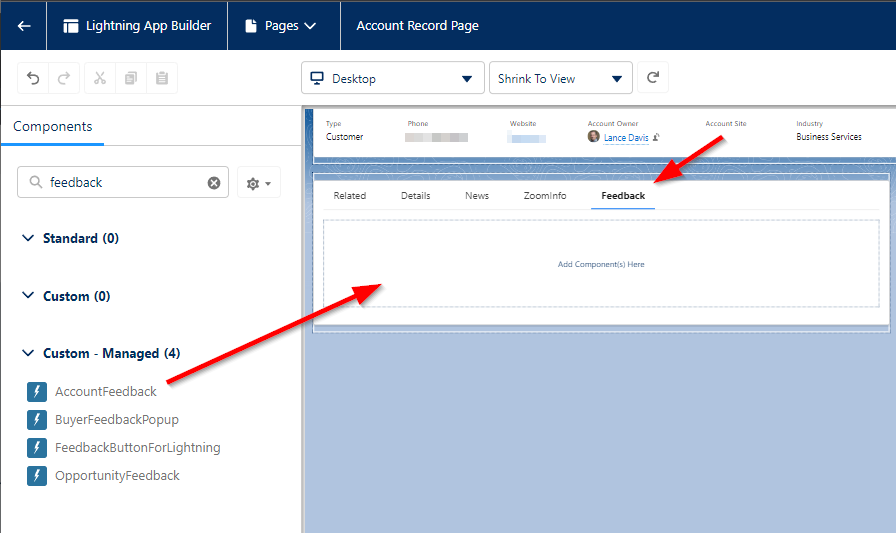The image size is (896, 533).
Task: Switch to the Components tab
Action: pyautogui.click(x=53, y=126)
